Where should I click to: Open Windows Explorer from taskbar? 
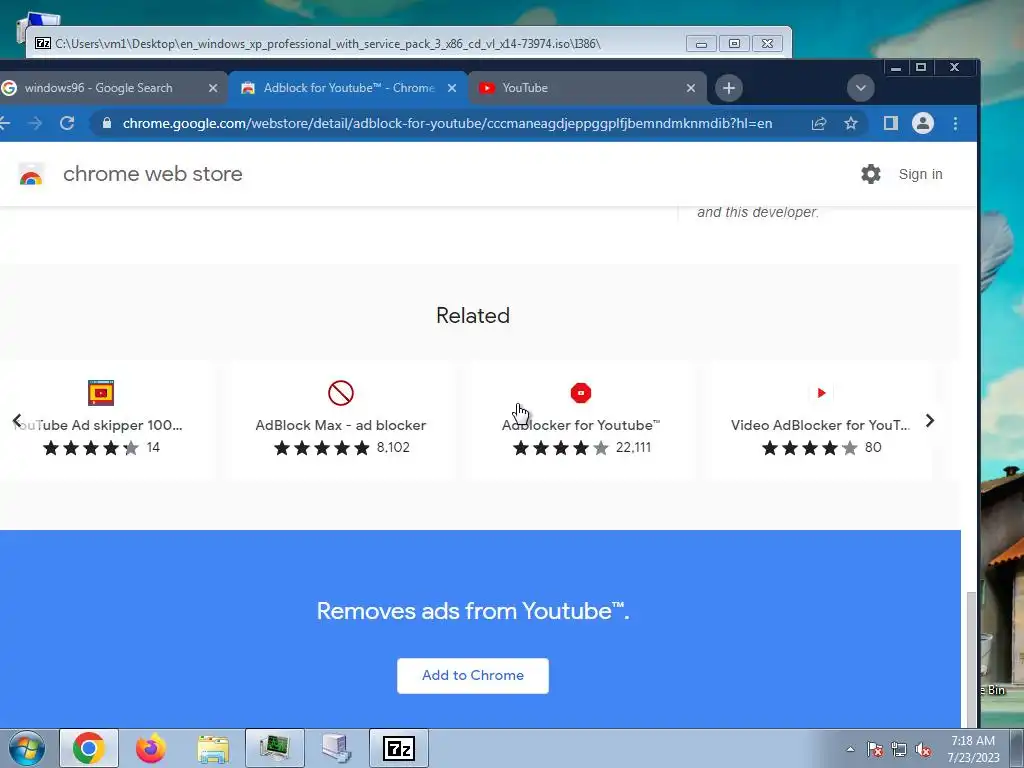(213, 748)
